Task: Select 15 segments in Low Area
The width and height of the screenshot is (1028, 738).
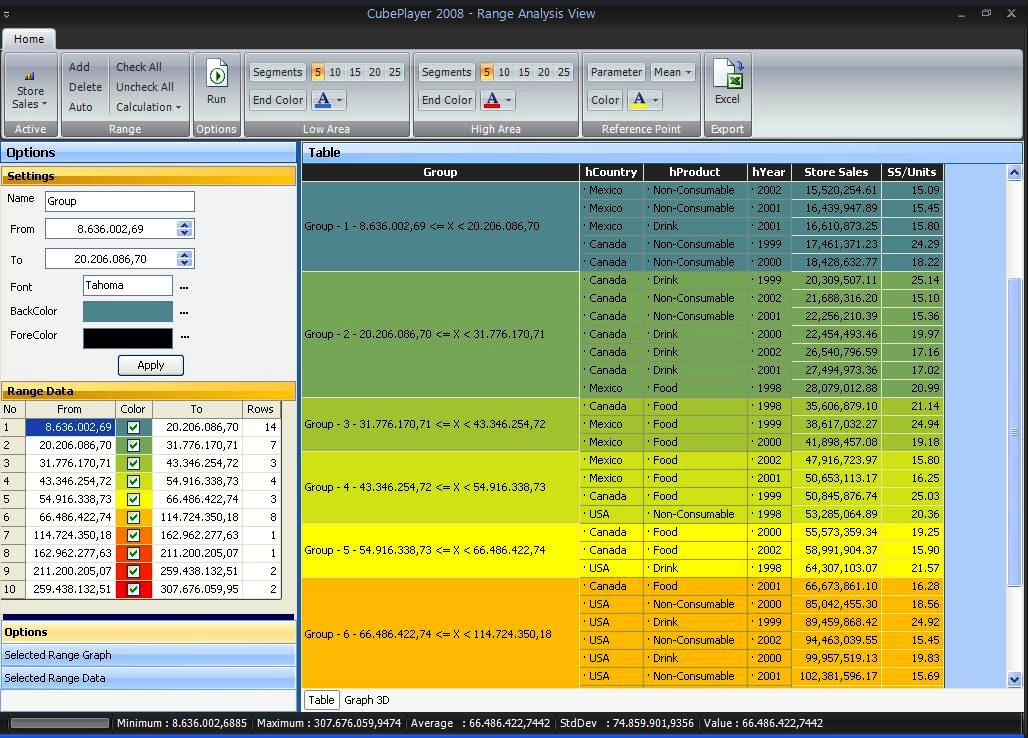Action: pyautogui.click(x=355, y=72)
